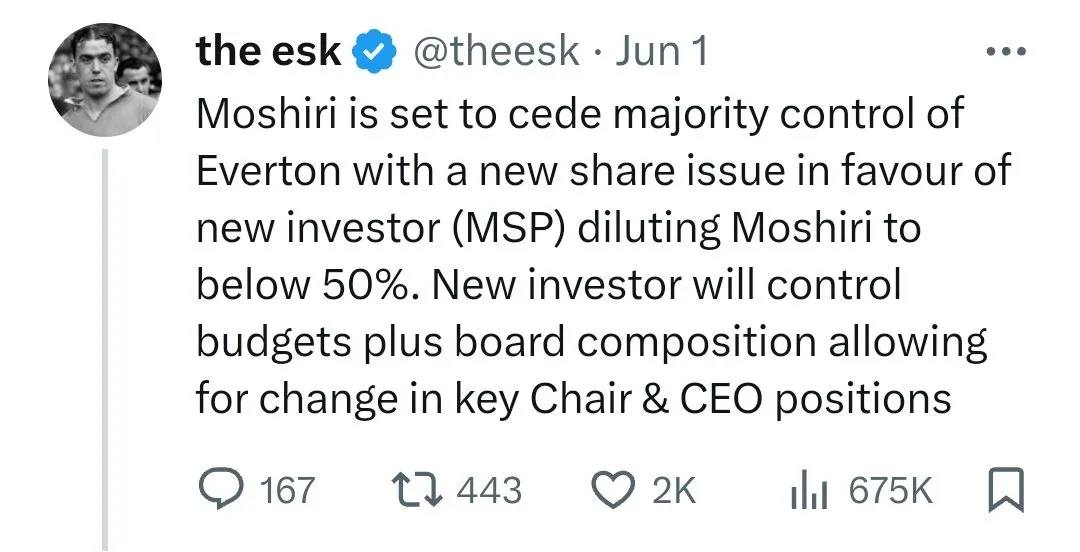Click the 443 retweets count
1080x552 pixels.
[x=488, y=491]
